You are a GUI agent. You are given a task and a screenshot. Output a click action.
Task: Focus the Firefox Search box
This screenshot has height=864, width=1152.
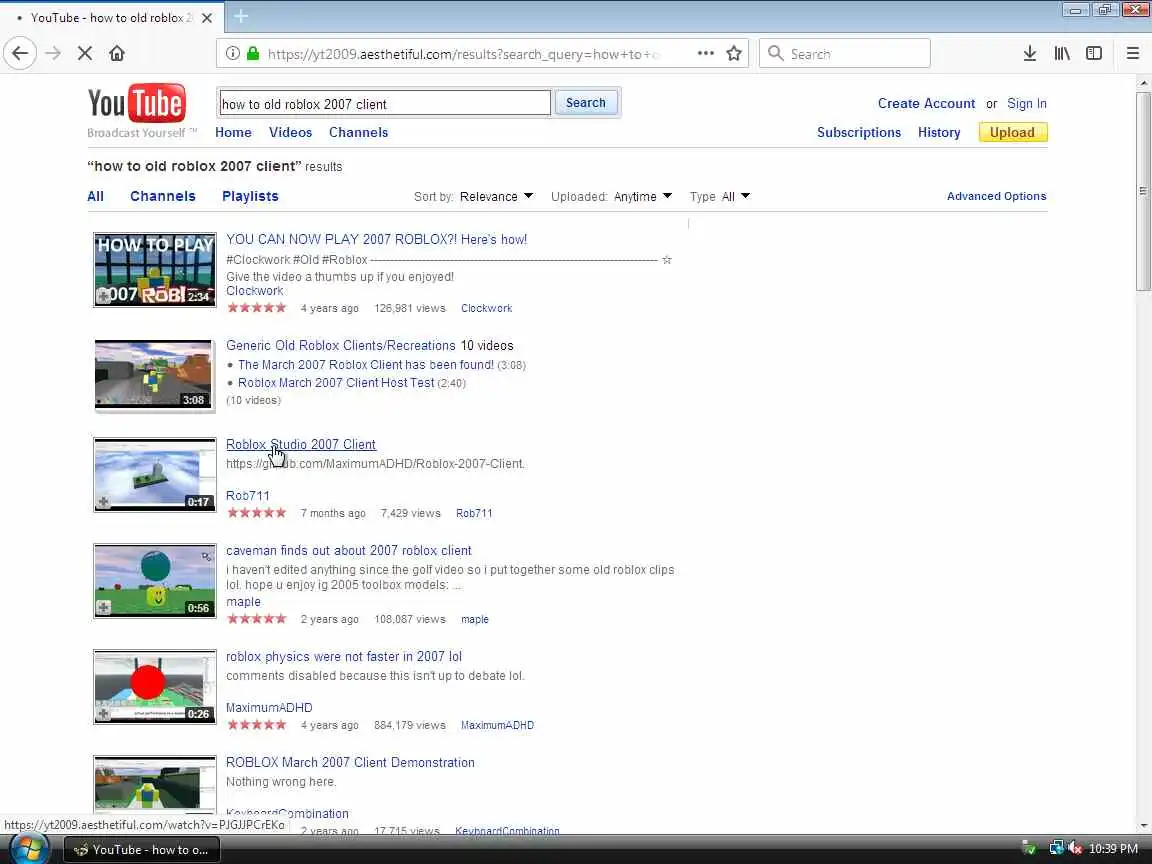point(845,54)
